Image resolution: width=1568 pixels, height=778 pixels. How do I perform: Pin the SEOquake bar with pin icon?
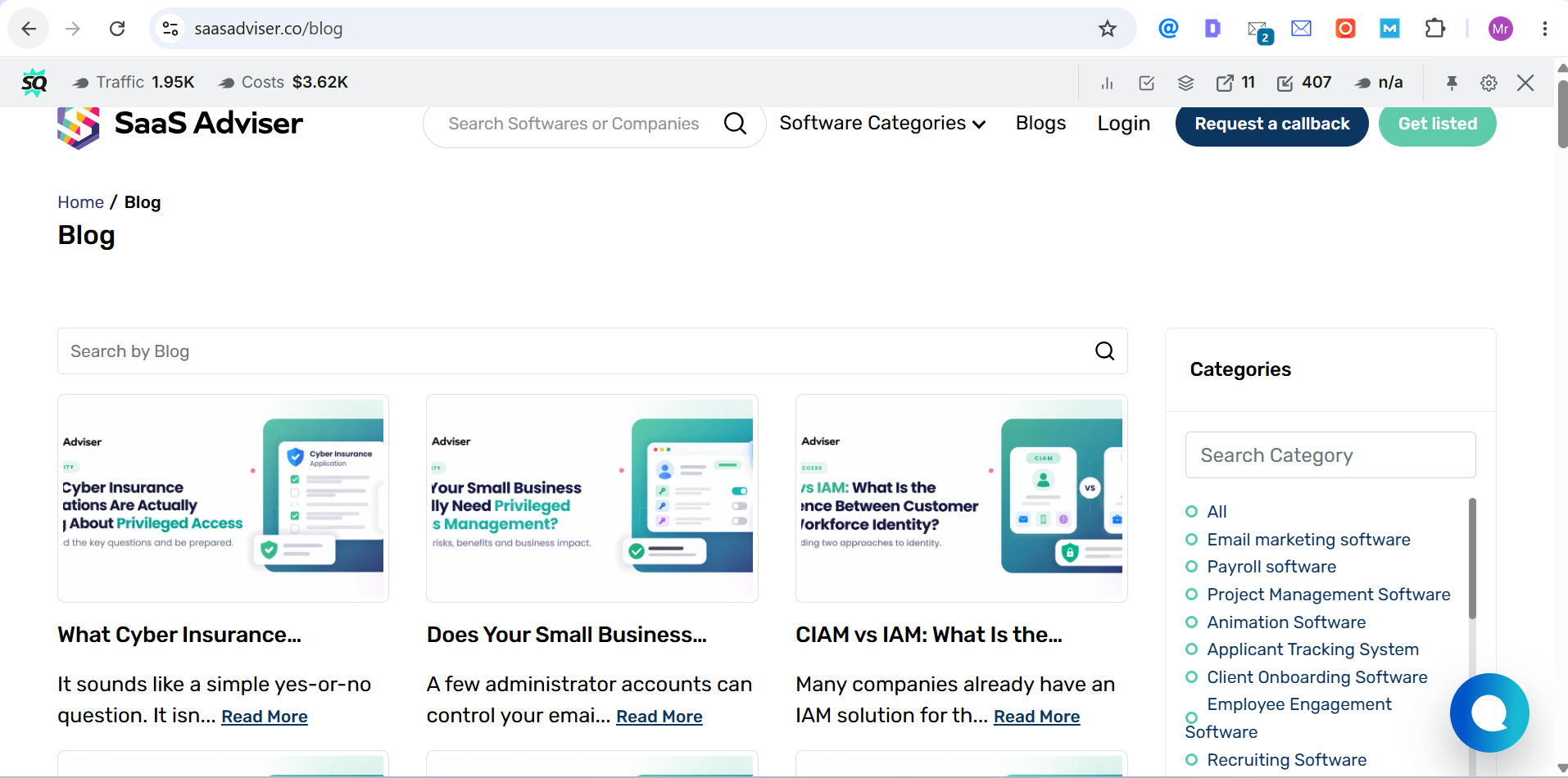(1452, 83)
